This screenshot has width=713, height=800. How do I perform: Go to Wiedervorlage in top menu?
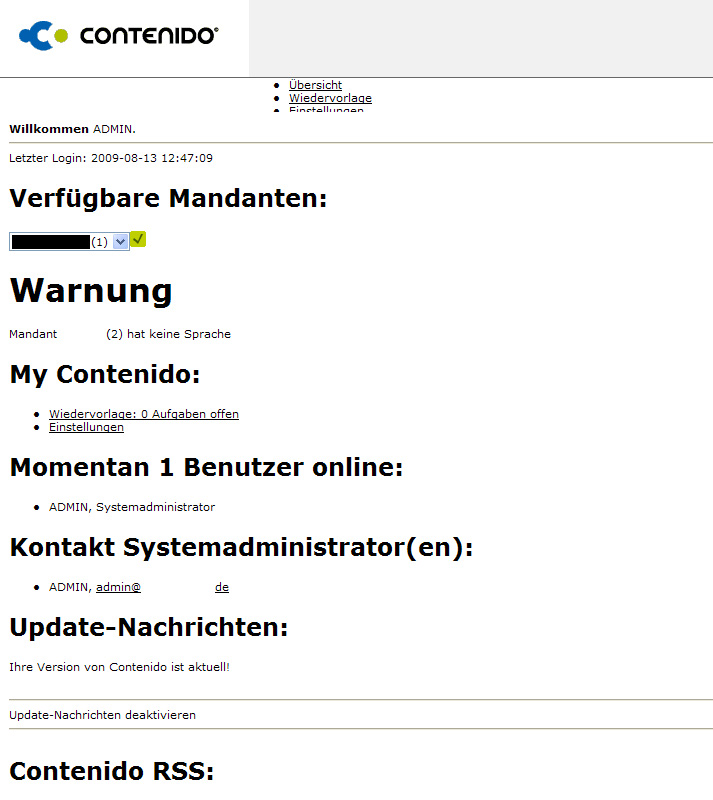click(x=330, y=98)
